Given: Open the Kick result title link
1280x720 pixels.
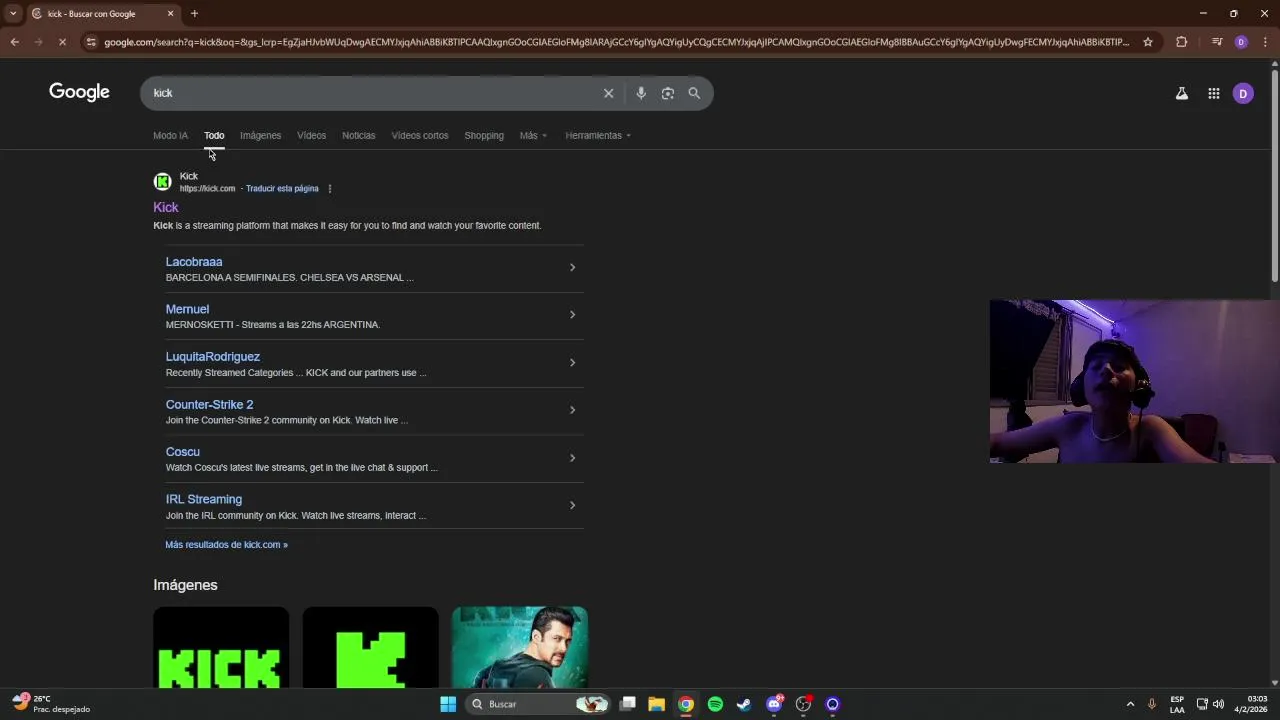Looking at the screenshot, I should click(166, 207).
